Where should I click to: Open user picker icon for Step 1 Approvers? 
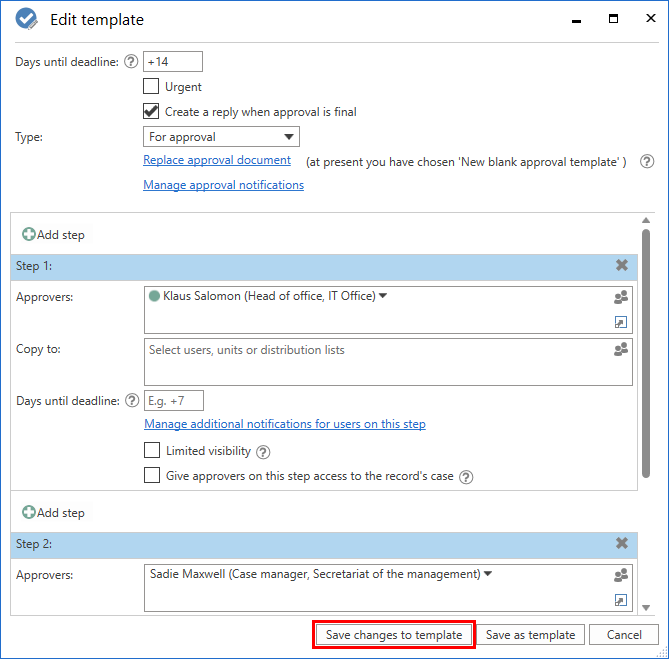pyautogui.click(x=621, y=297)
